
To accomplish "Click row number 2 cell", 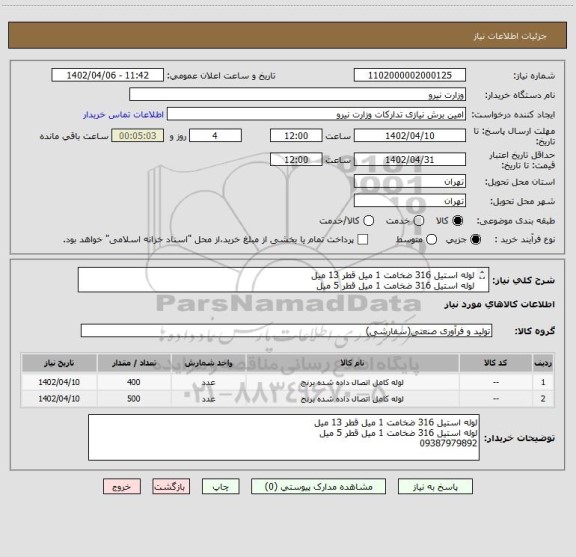I will coord(543,399).
